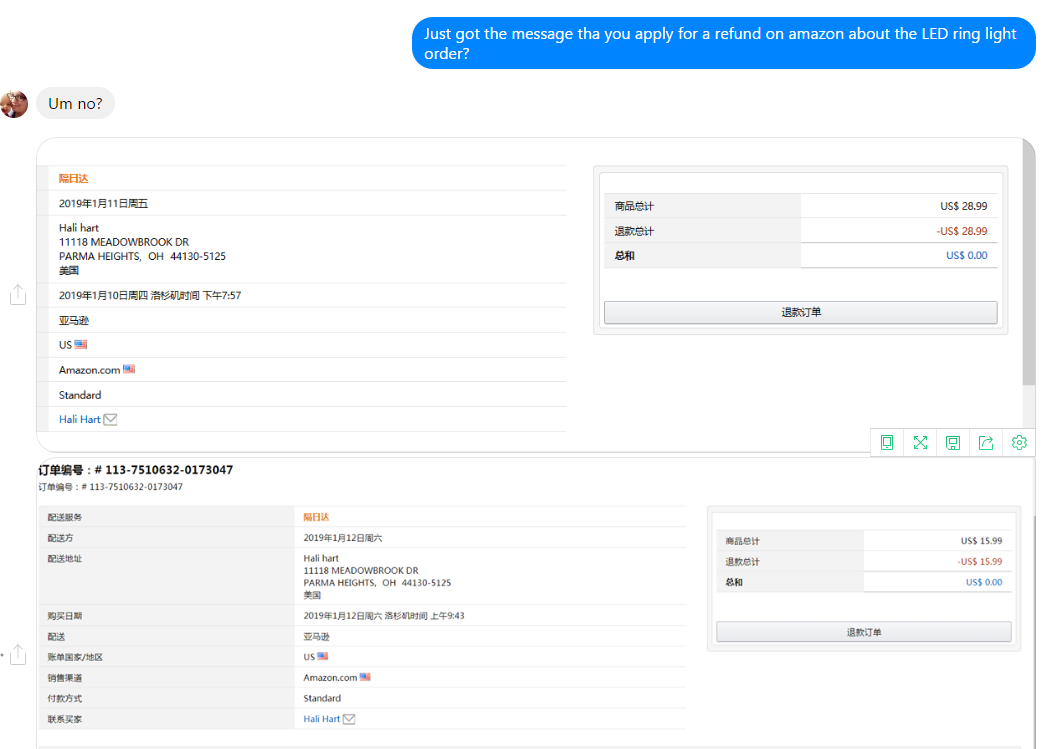
Task: Open Hali Hart link in the lower order screenshot
Action: 321,719
